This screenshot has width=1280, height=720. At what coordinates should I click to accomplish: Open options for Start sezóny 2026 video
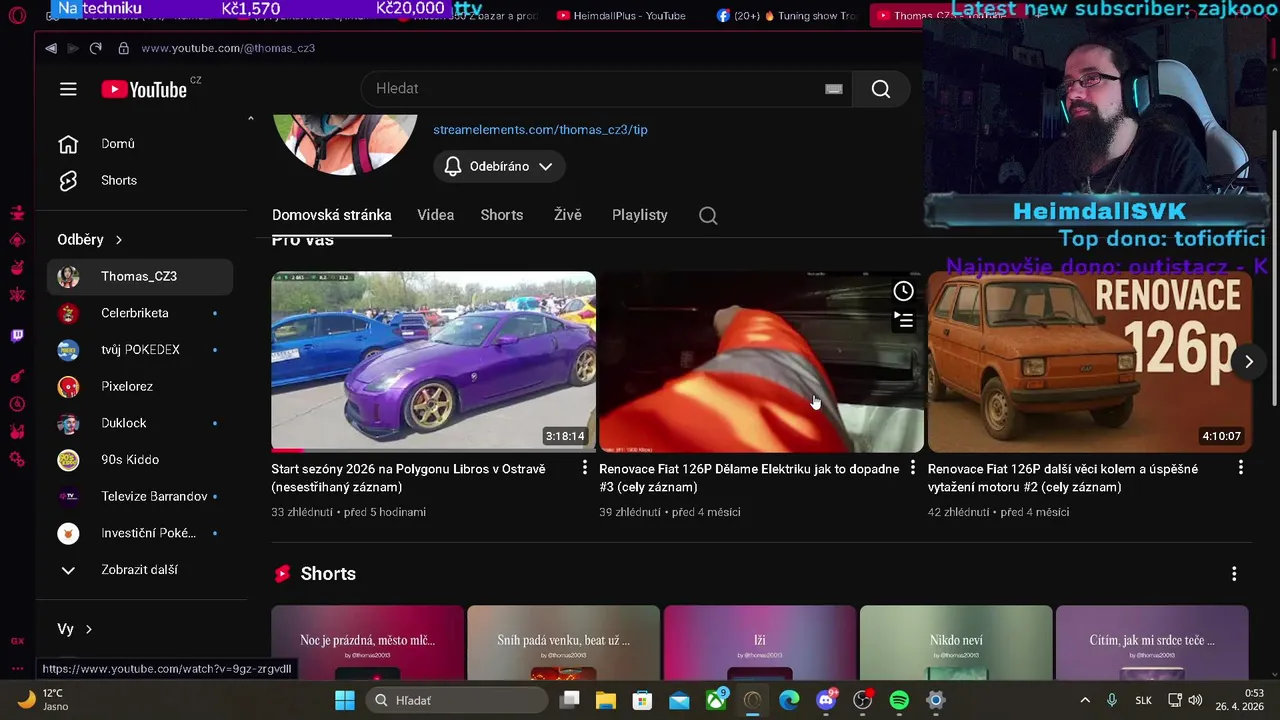585,468
